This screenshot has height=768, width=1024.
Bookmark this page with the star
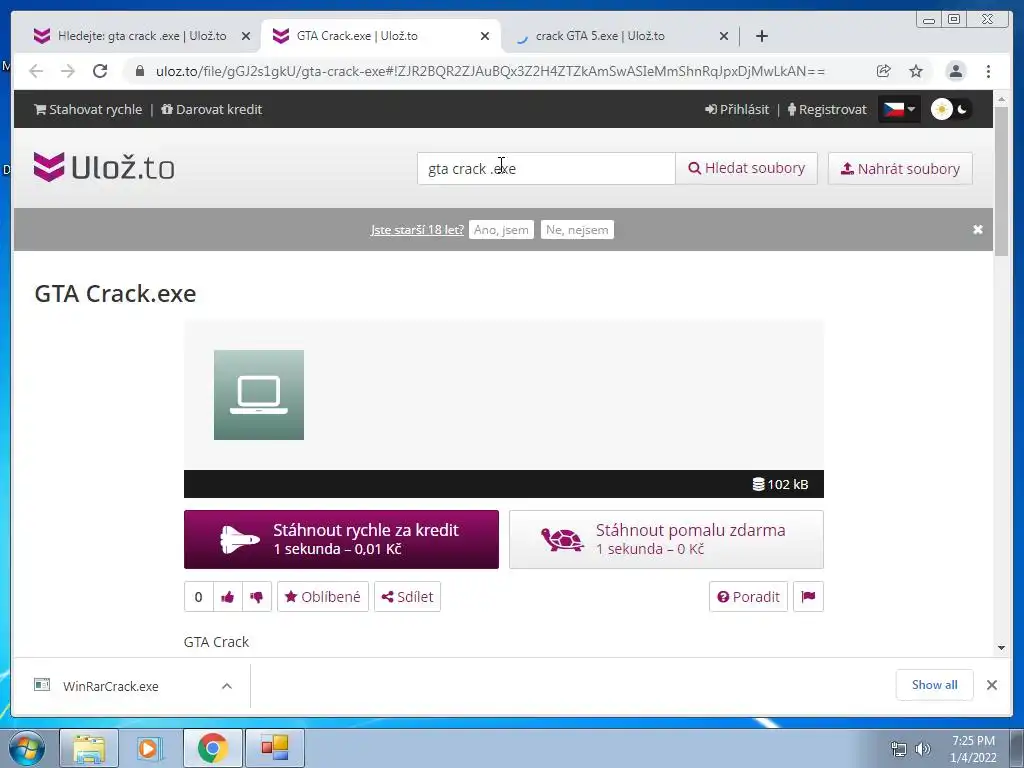click(916, 71)
